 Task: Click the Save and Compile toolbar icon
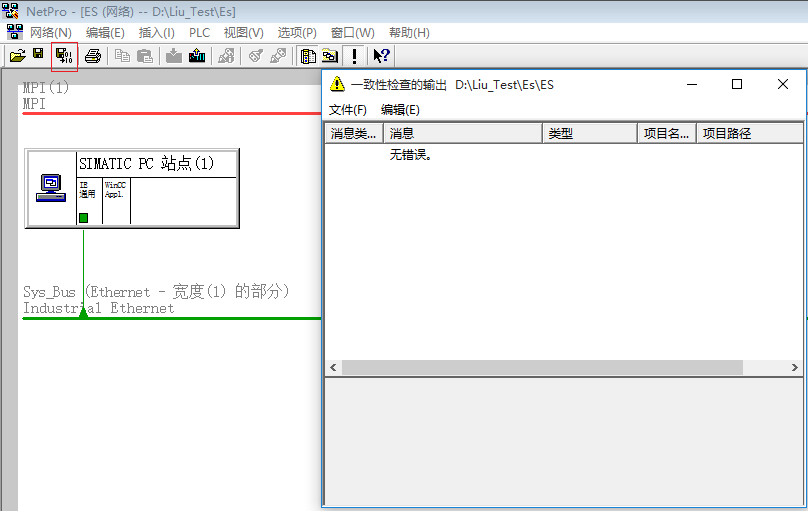[64, 56]
